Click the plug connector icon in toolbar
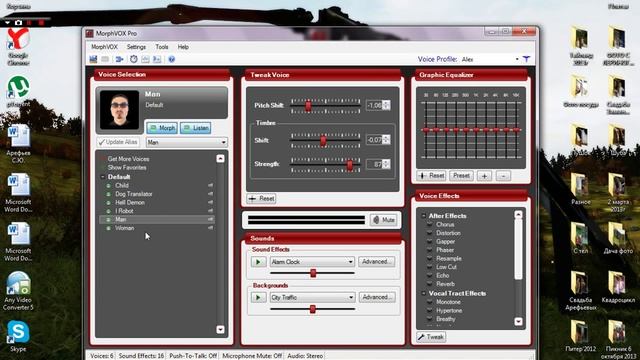640x360 pixels. [x=120, y=59]
